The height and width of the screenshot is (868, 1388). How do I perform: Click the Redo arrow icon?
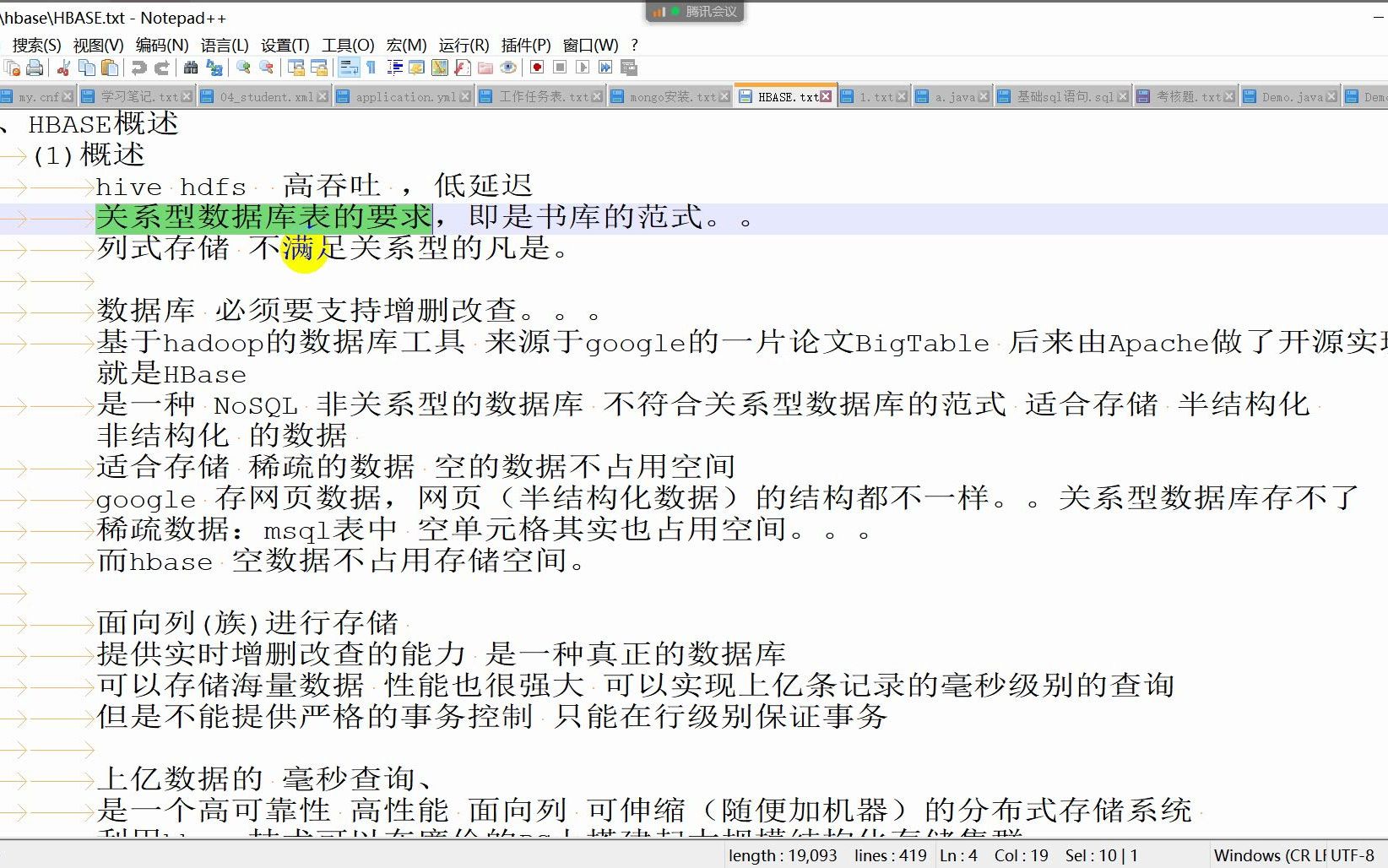pyautogui.click(x=161, y=68)
